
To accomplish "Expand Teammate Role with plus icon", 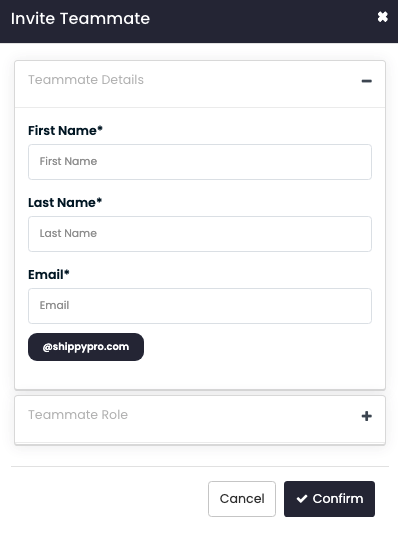I will [x=367, y=416].
